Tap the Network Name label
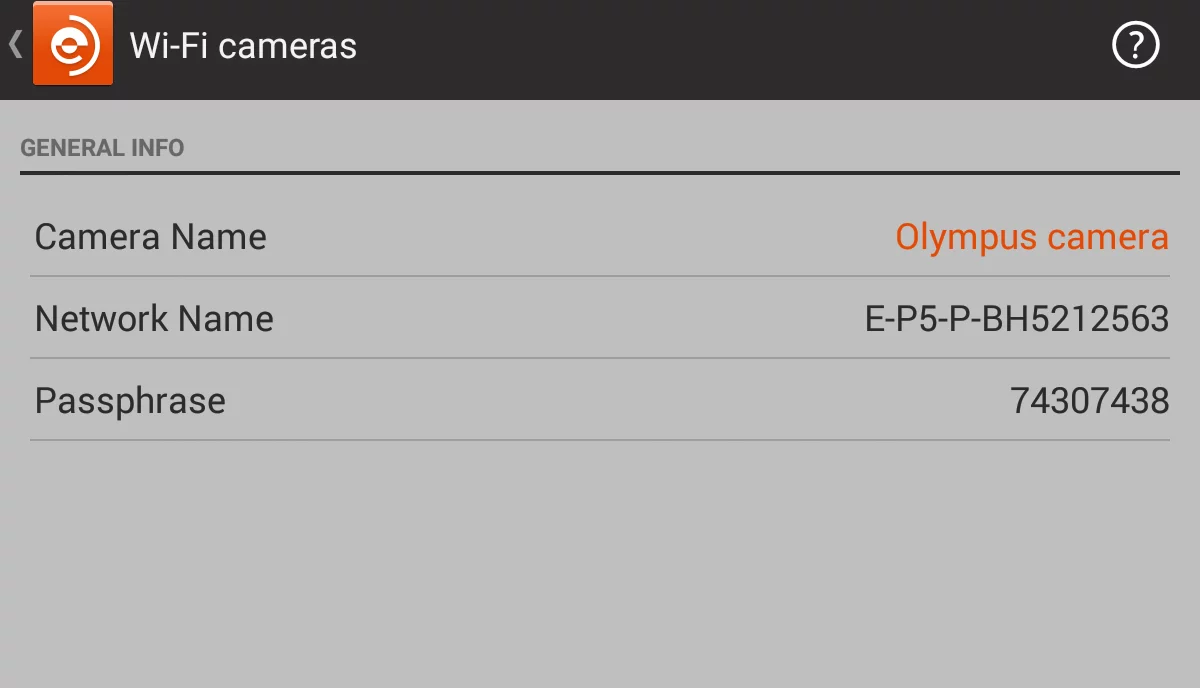The width and height of the screenshot is (1200, 688). [x=154, y=319]
